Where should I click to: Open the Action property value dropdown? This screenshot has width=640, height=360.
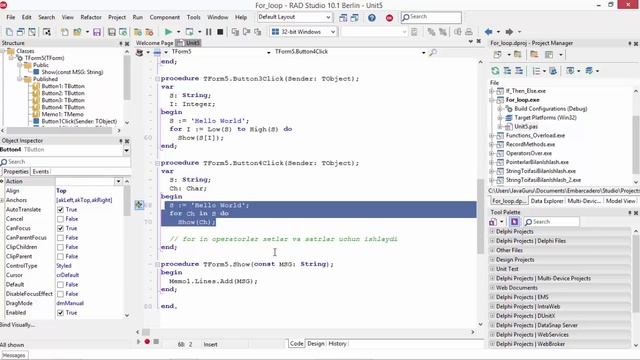[118, 181]
